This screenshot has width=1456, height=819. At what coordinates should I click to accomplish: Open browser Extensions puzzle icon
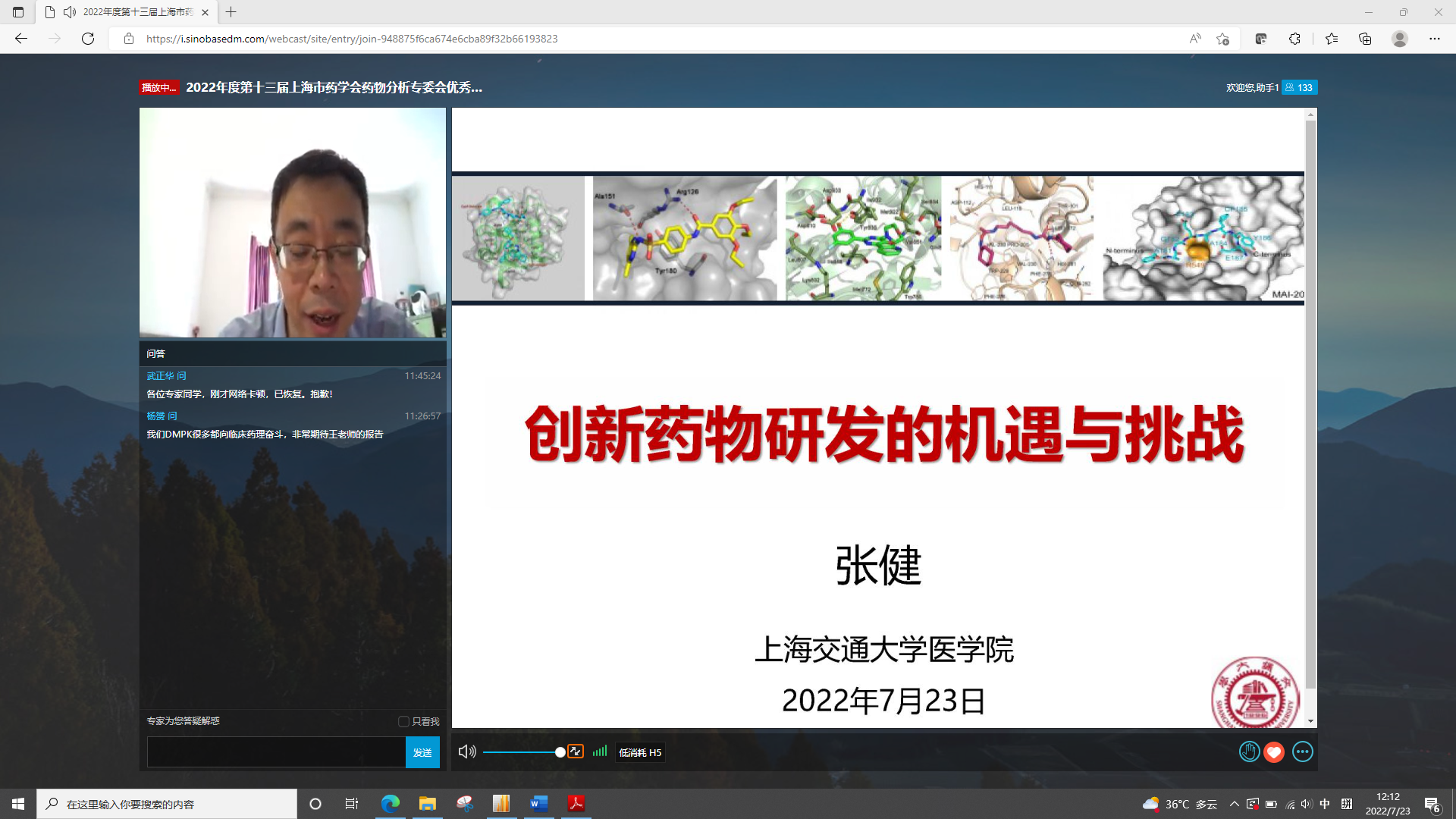pos(1294,39)
